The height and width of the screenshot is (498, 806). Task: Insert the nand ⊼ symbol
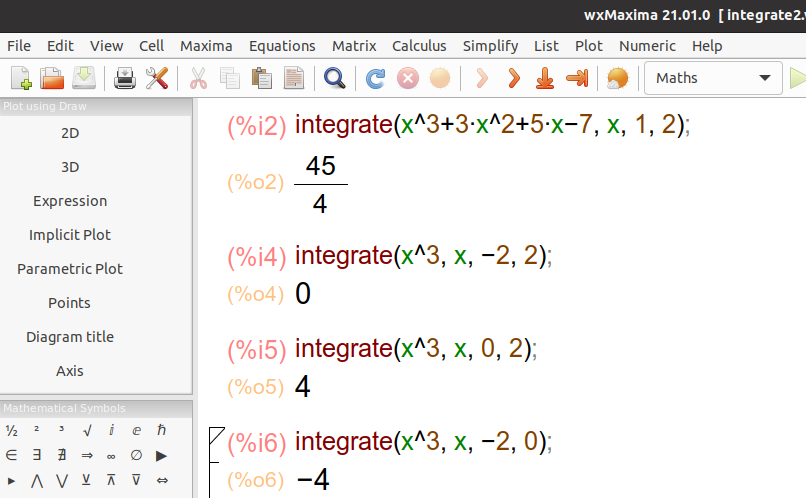(x=111, y=480)
